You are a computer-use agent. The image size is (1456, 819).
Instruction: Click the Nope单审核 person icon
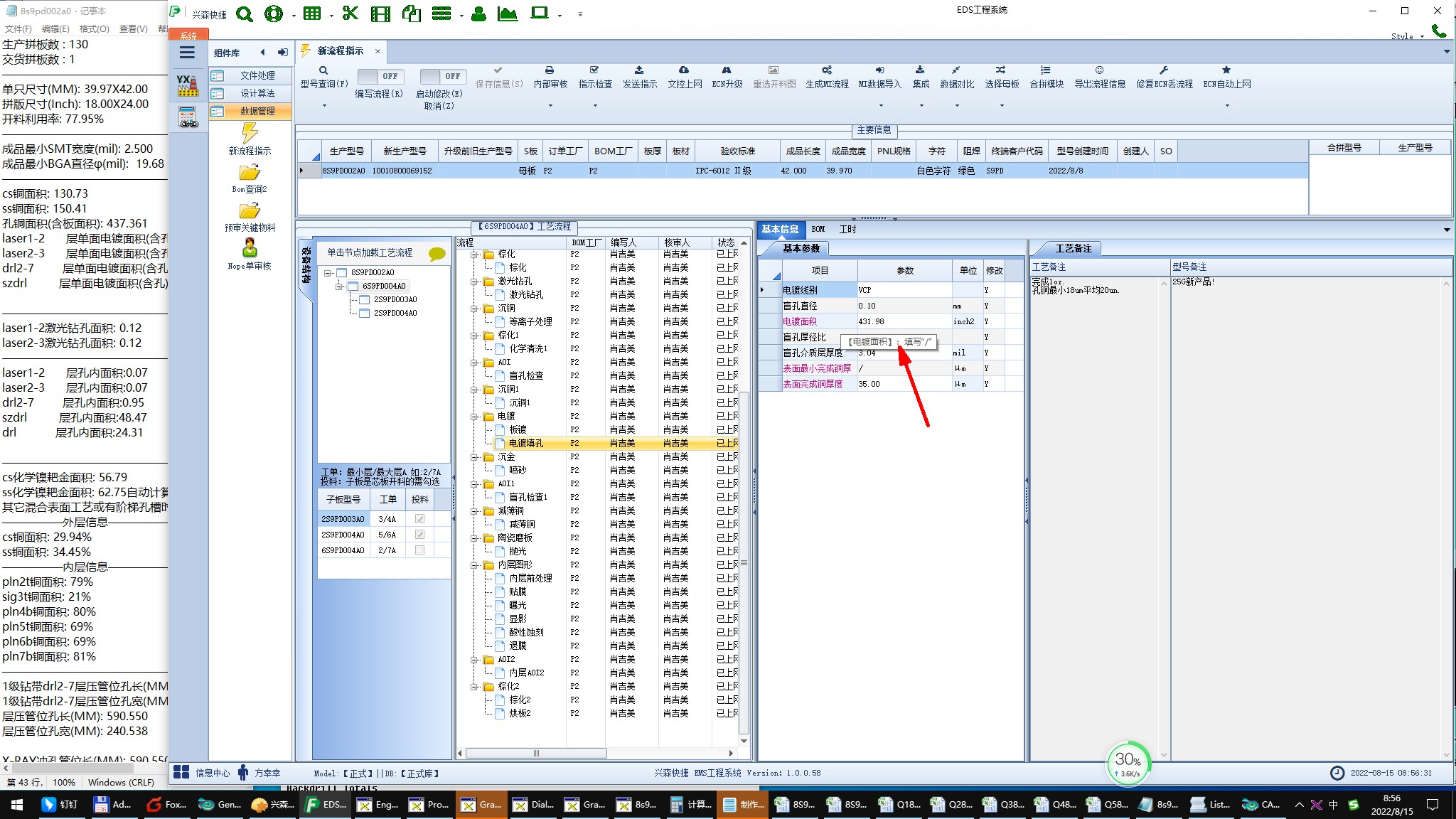click(x=250, y=248)
